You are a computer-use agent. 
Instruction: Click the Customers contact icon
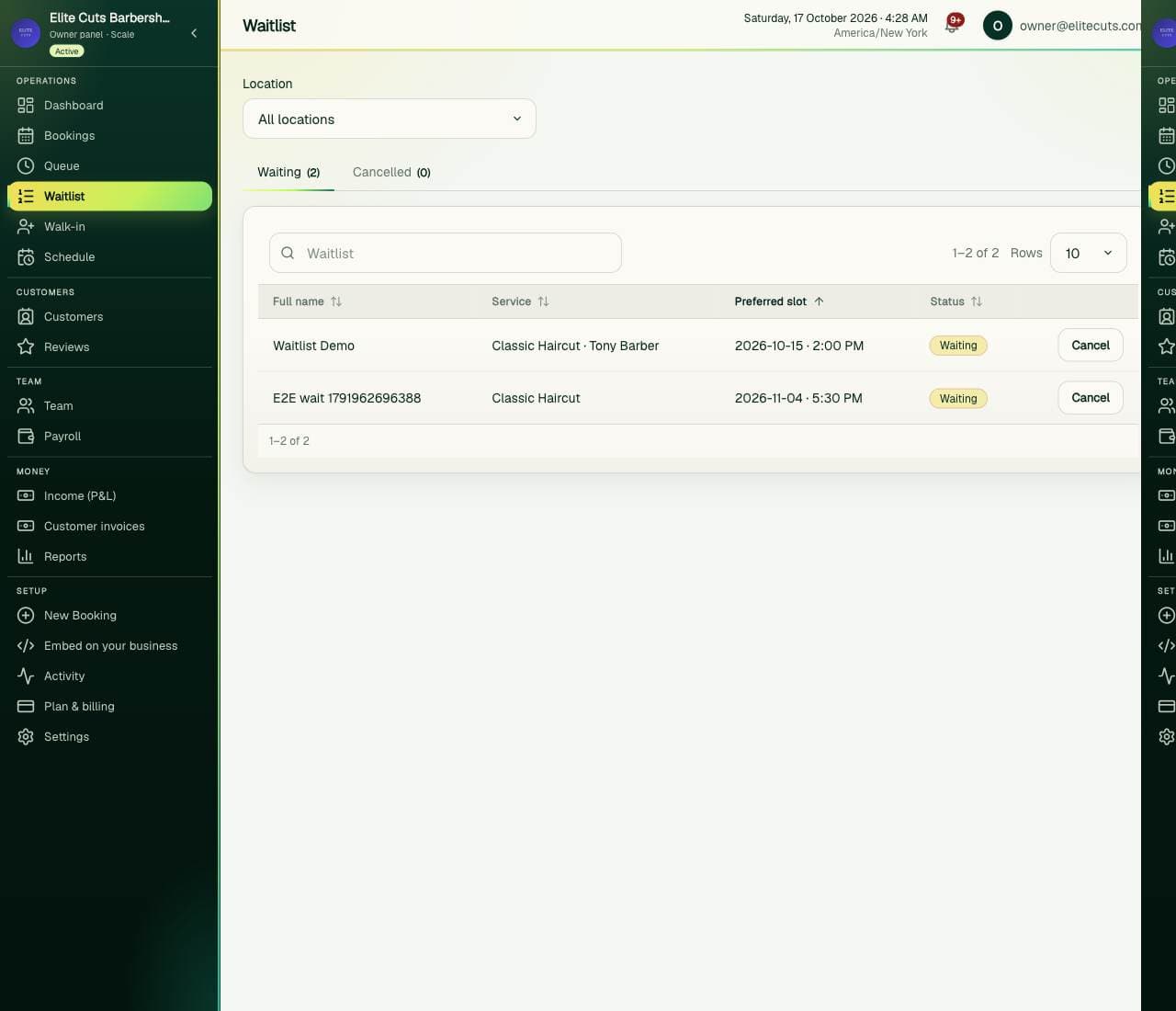tap(26, 317)
